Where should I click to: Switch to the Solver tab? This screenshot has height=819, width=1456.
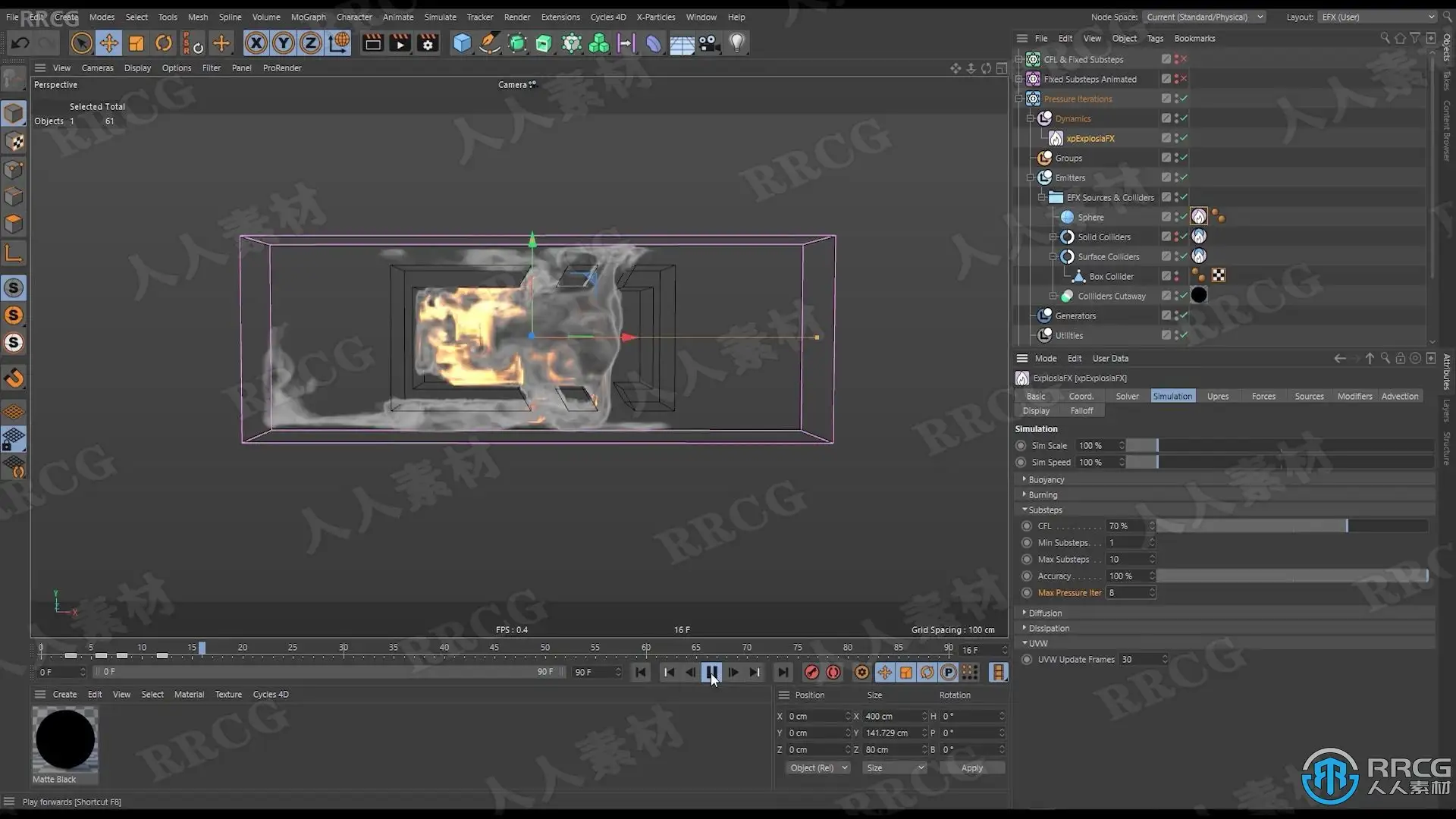[1127, 396]
